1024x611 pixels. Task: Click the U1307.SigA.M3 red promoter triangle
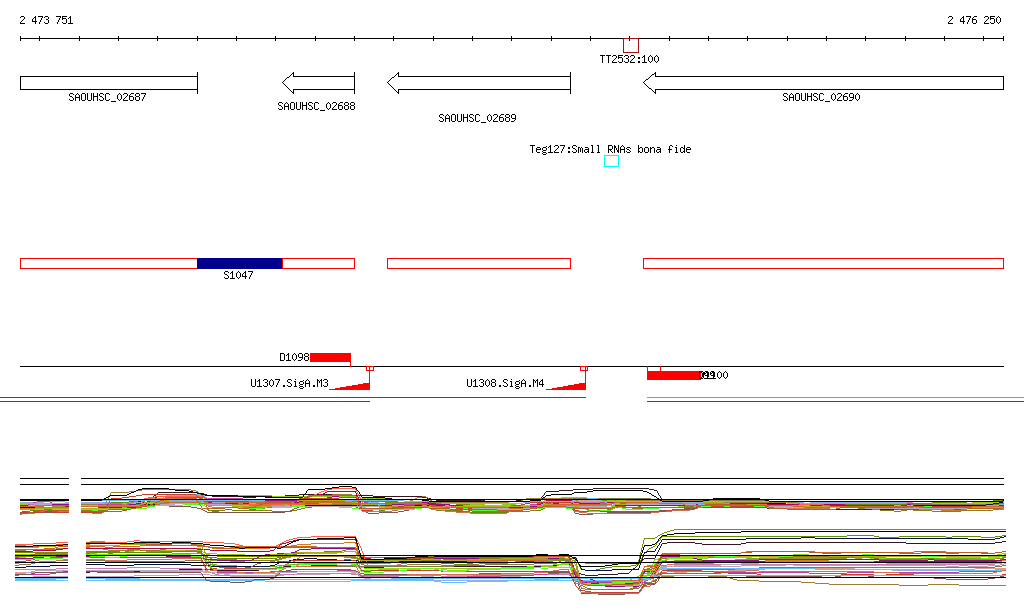click(x=354, y=385)
